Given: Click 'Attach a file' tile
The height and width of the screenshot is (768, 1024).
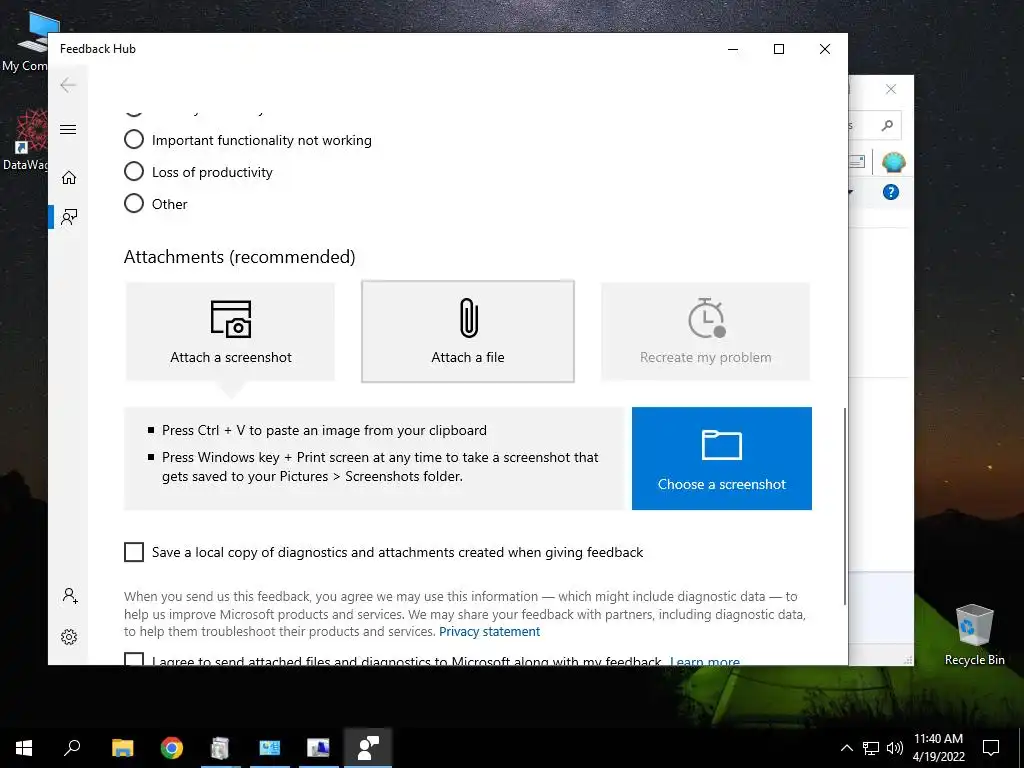Looking at the screenshot, I should (468, 331).
